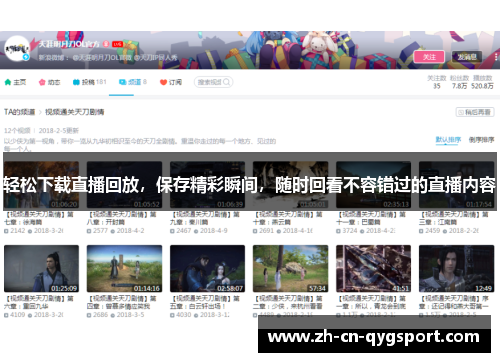Click the 12个视频 count text

pyautogui.click(x=17, y=131)
